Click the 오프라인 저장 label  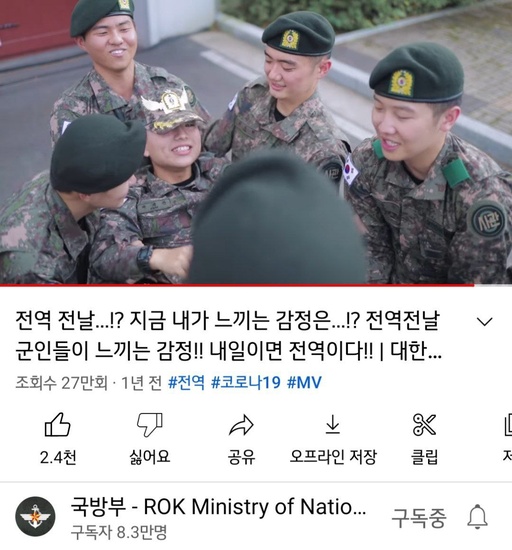pyautogui.click(x=333, y=457)
